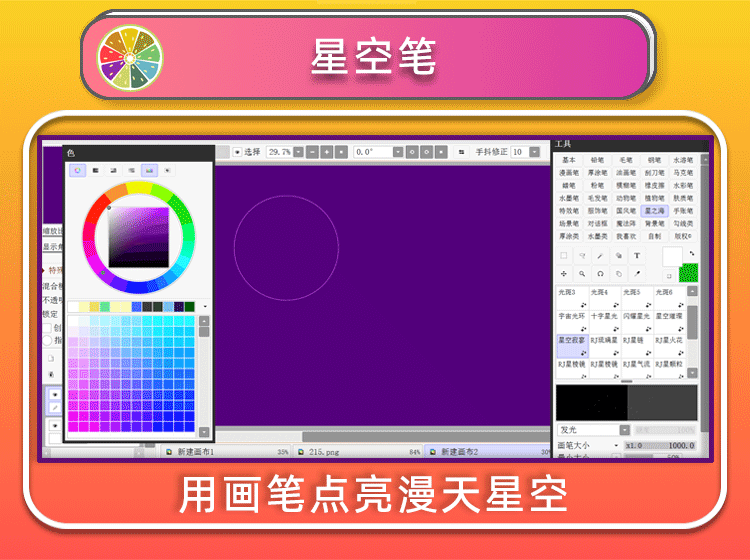Click the 新建画布1 document icon
This screenshot has width=750, height=560.
169,452
